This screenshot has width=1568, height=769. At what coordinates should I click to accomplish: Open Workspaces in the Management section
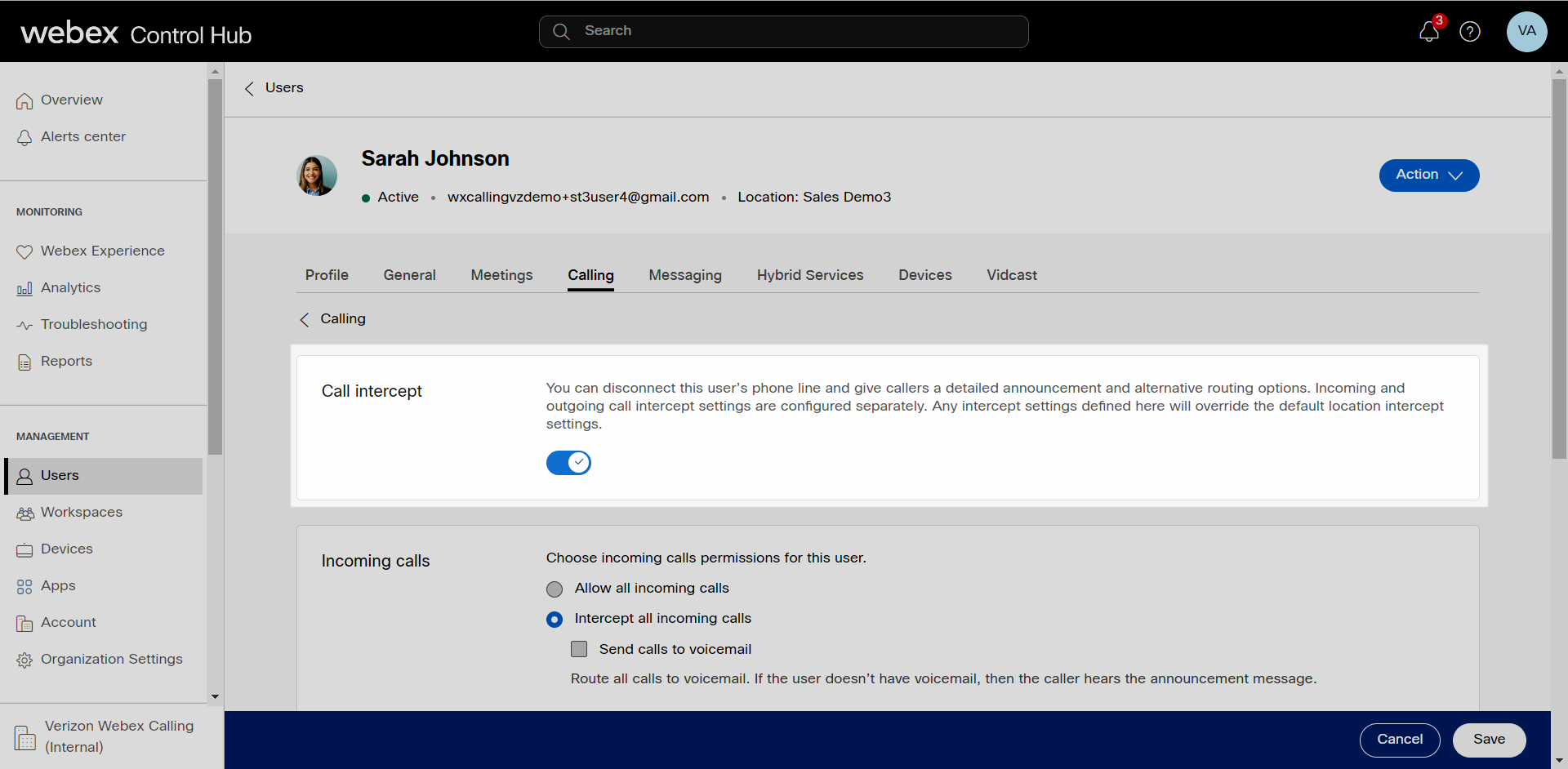81,512
